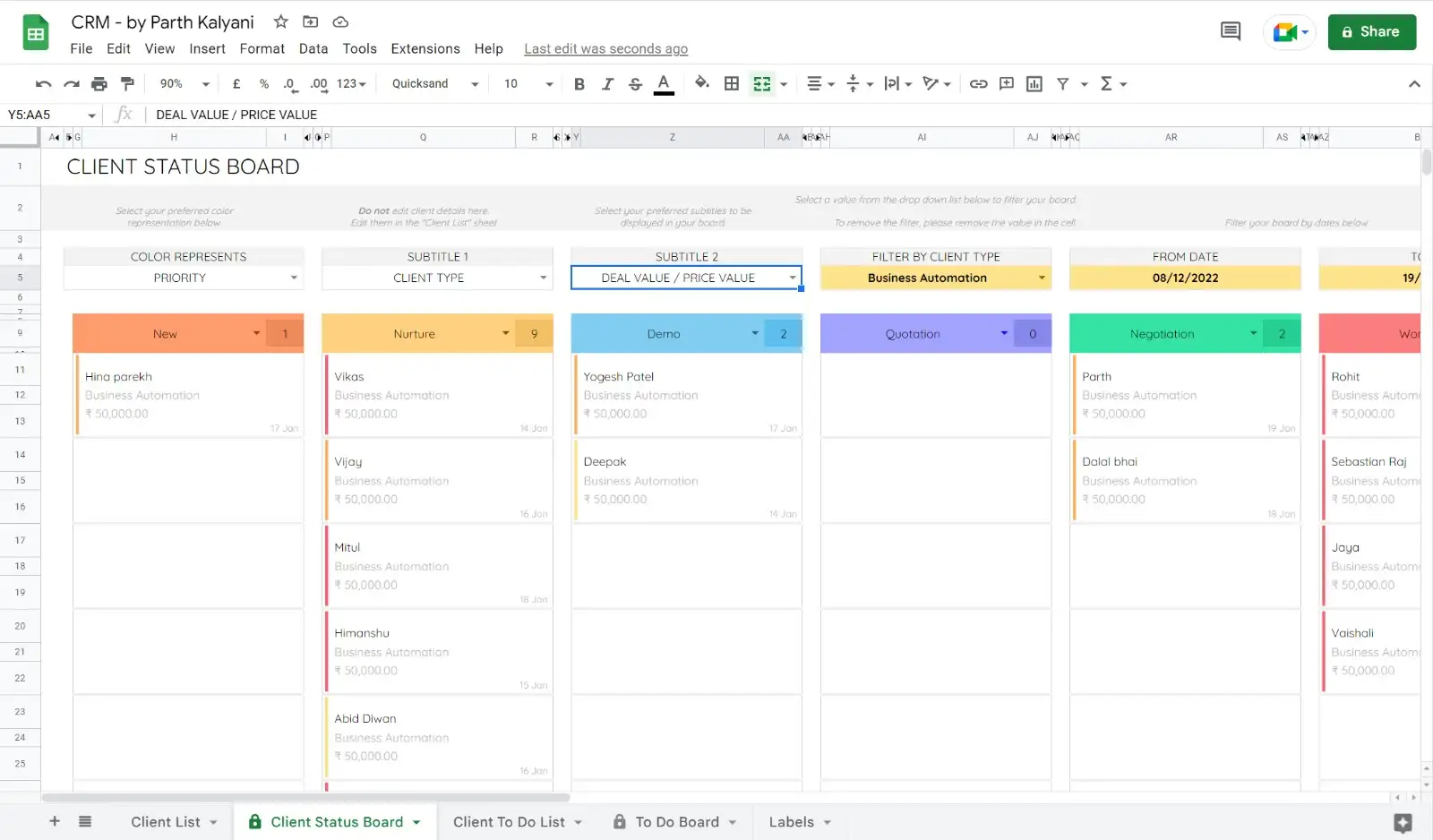Select the FROM DATE cell 08/12/2022
Screen dimensions: 1433x840
[1185, 279]
